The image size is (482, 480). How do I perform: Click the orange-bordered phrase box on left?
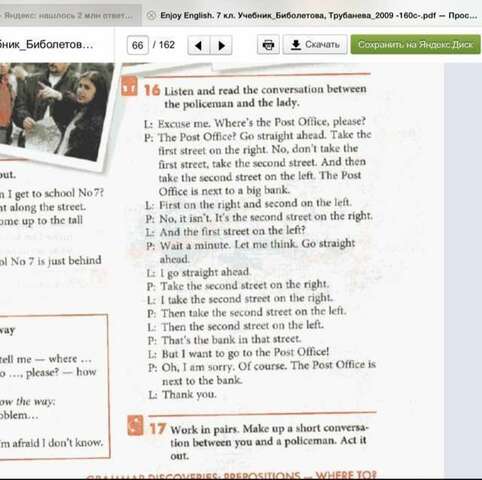click(53, 387)
